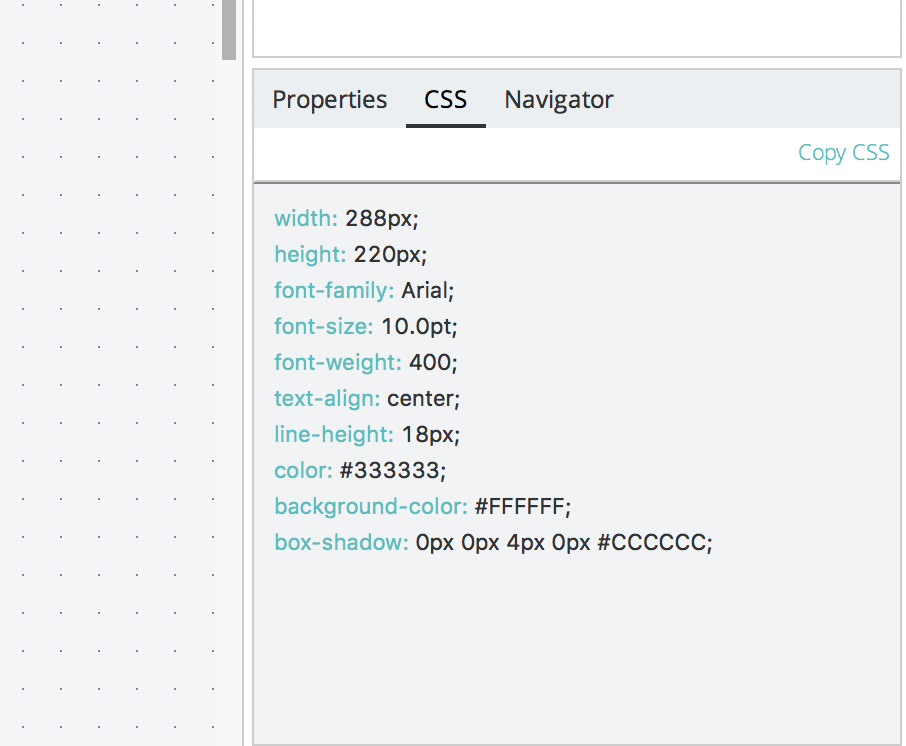Open the Navigator tab
This screenshot has height=746, width=906.
(x=558, y=100)
